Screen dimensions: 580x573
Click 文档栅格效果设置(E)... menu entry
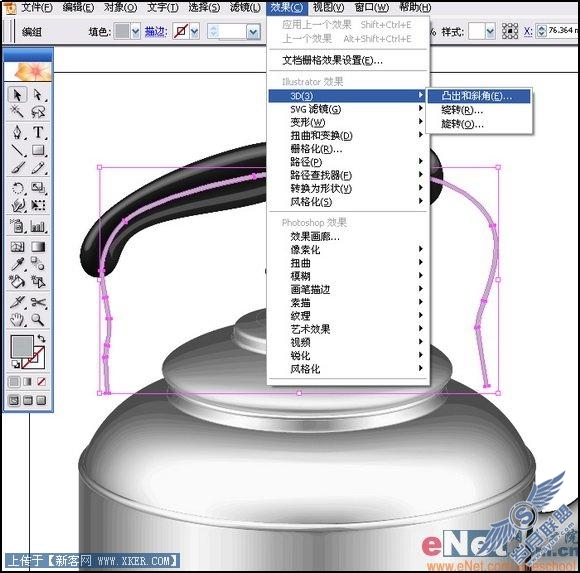(348, 60)
